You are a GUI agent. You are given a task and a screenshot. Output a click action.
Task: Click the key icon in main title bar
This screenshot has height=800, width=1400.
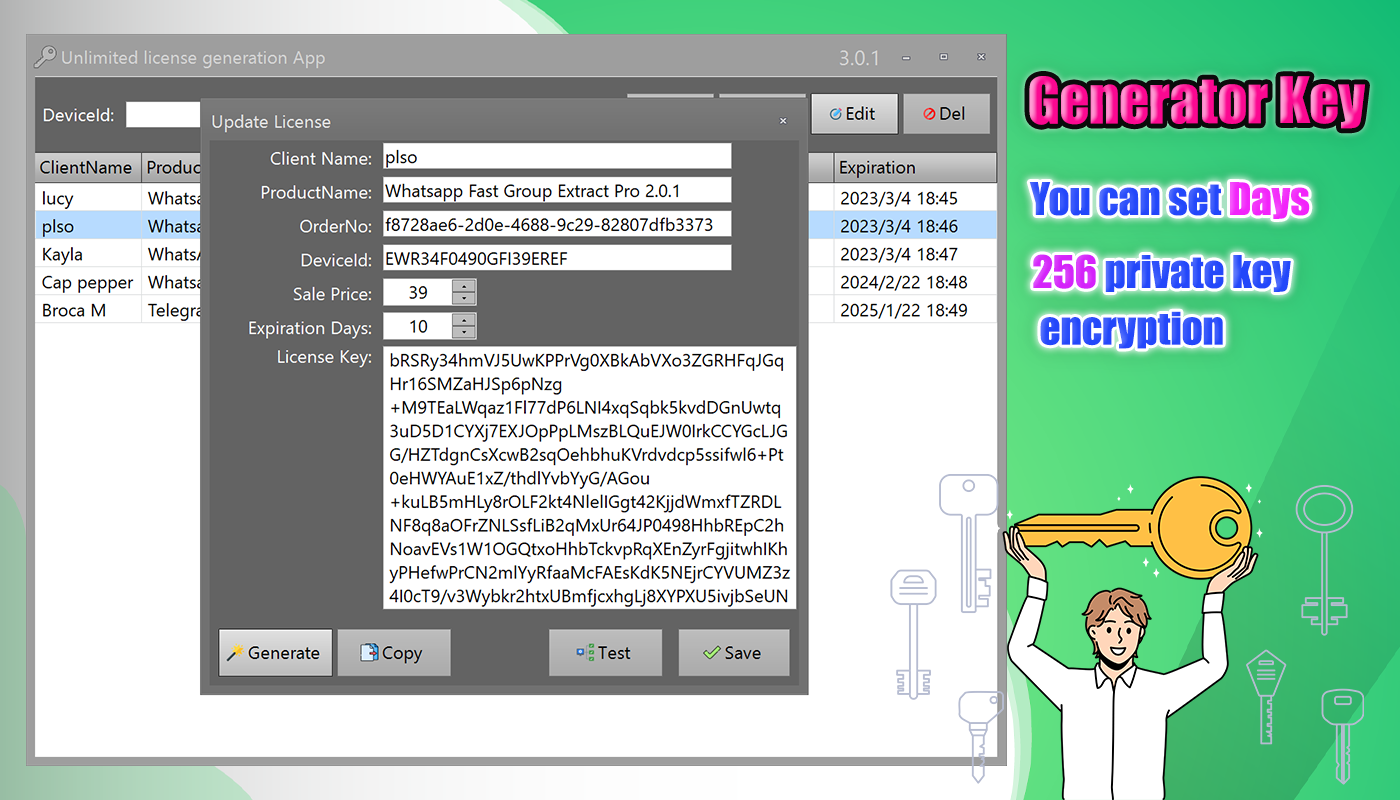(x=45, y=57)
